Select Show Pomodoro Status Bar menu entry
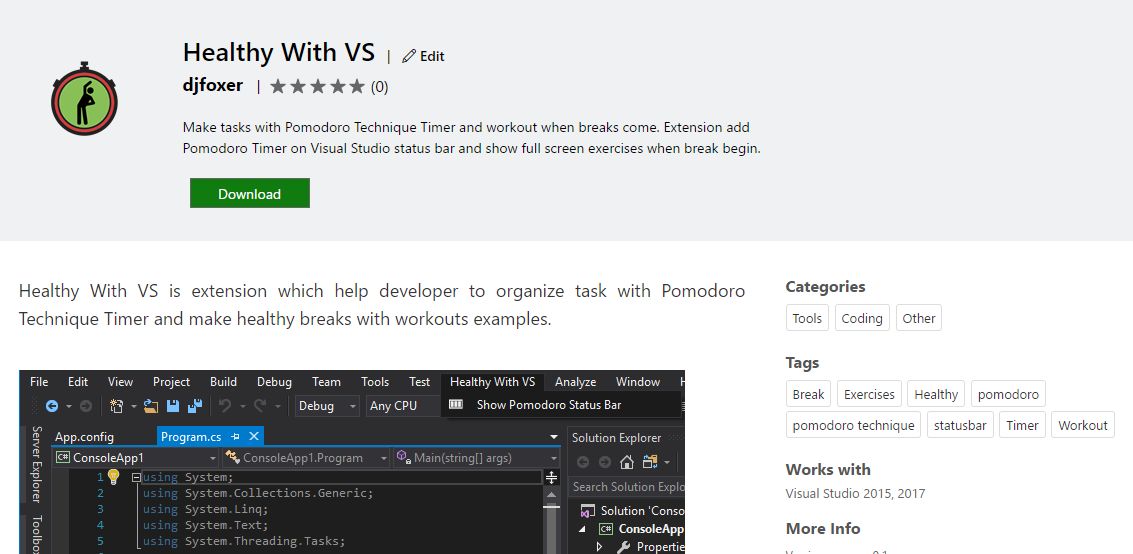 tap(562, 404)
